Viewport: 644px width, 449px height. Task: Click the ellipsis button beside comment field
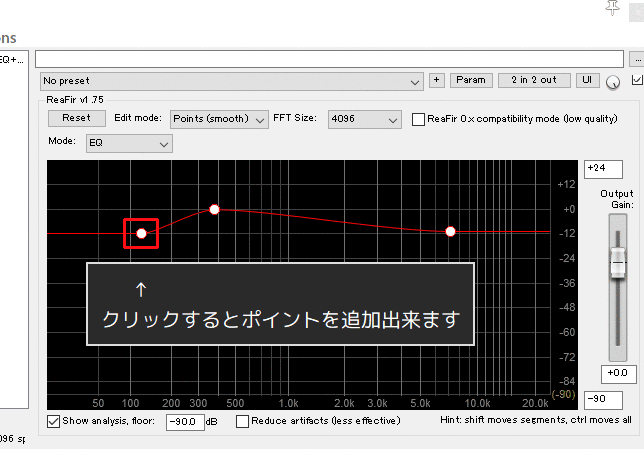pos(636,59)
